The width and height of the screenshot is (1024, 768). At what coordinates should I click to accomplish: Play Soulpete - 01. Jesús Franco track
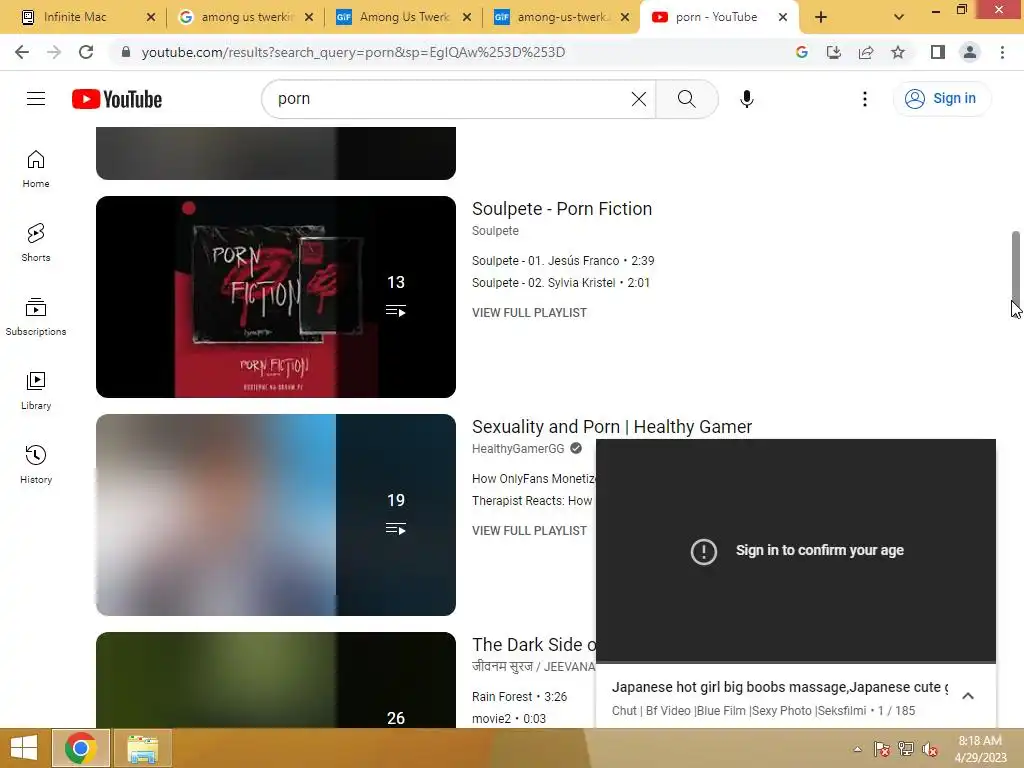[563, 261]
